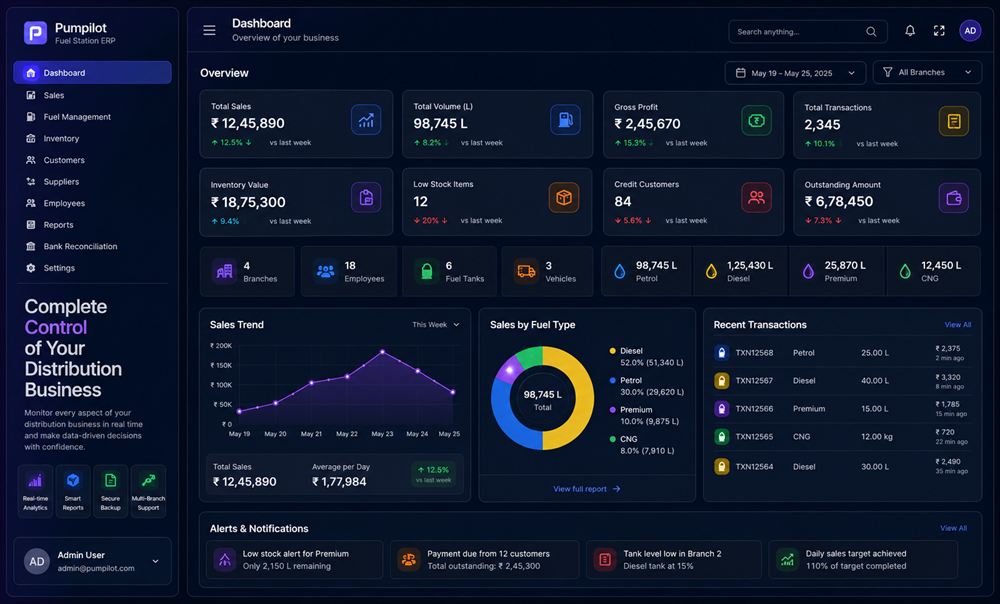Click the TXN12568 transaction lock icon
Screen dimensions: 1000x604
click(x=721, y=353)
